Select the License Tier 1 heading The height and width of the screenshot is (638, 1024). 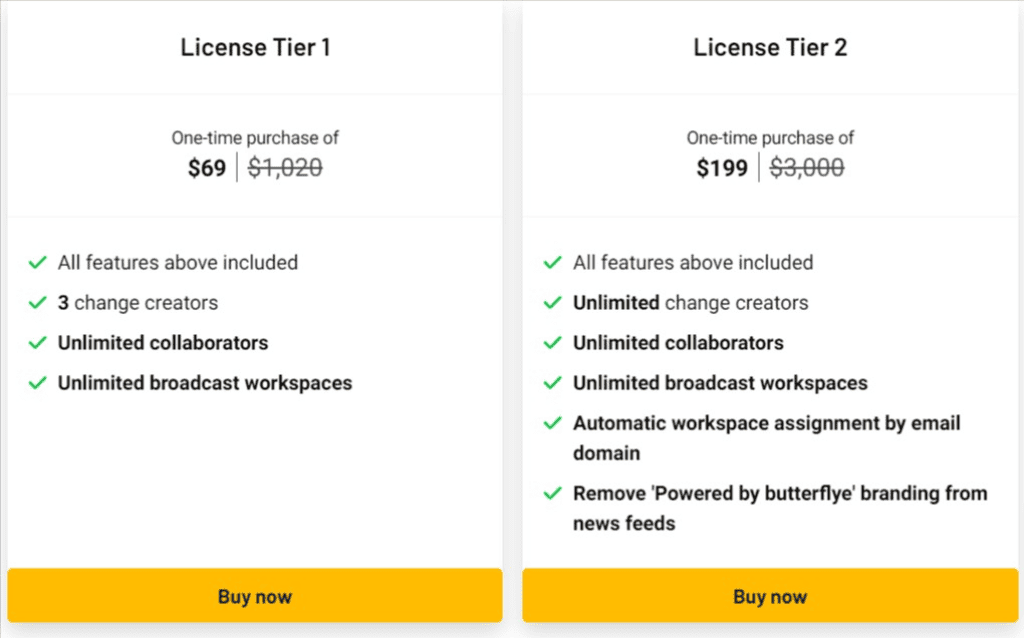point(255,47)
